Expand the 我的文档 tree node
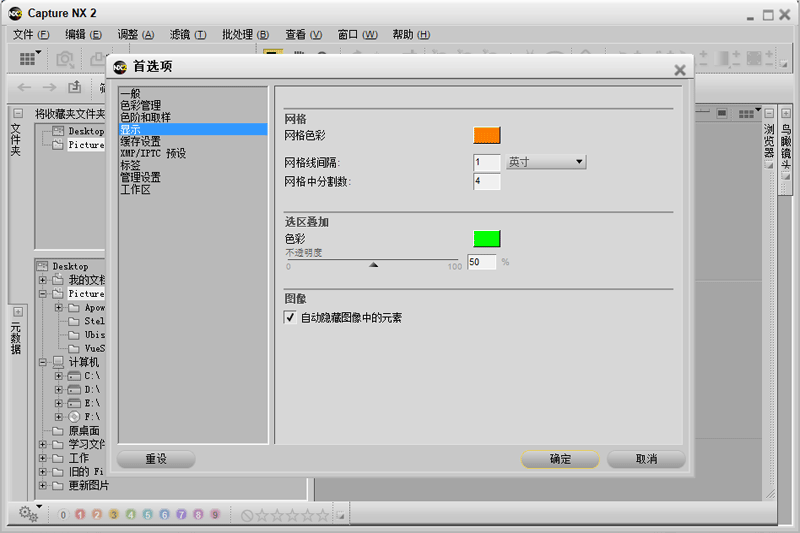800x533 pixels. click(43, 280)
